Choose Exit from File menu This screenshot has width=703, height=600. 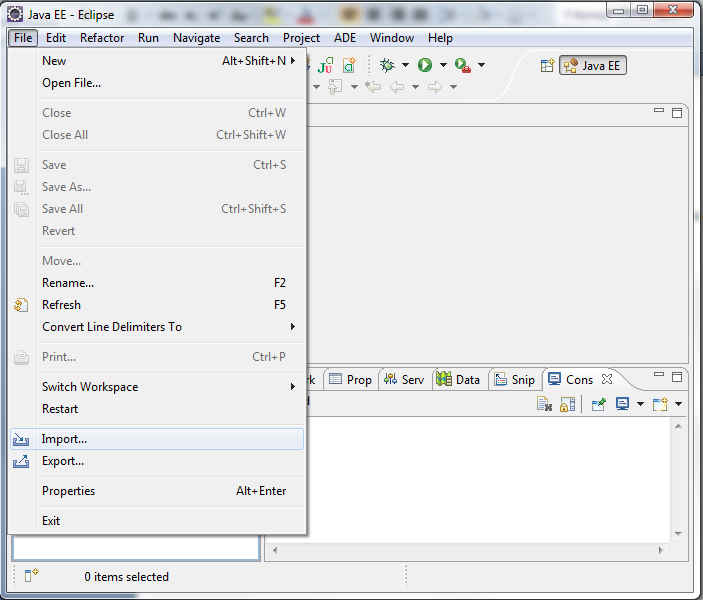[157, 521]
